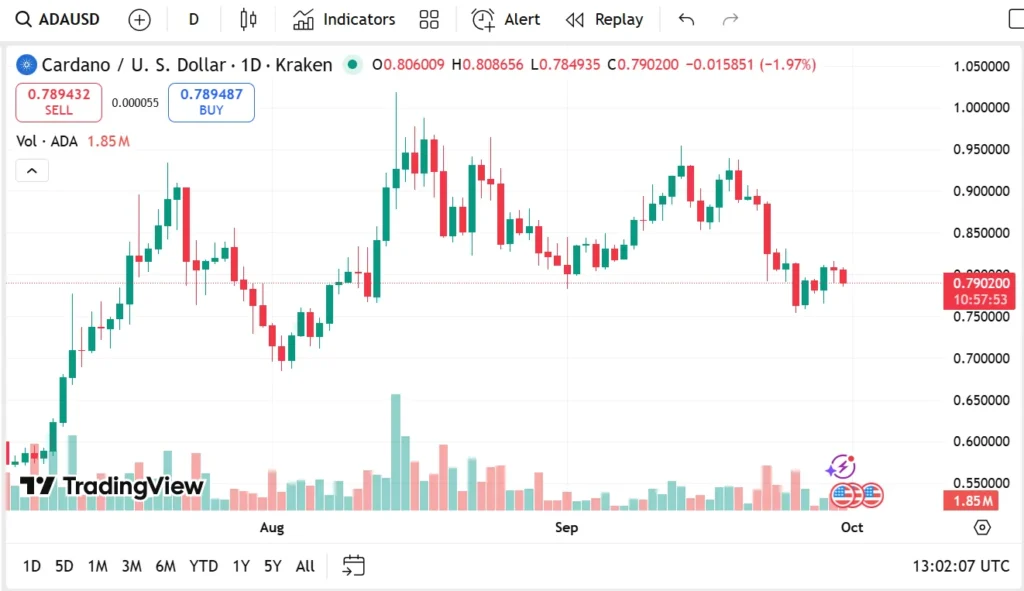Click the compare or add symbol plus icon

[140, 19]
